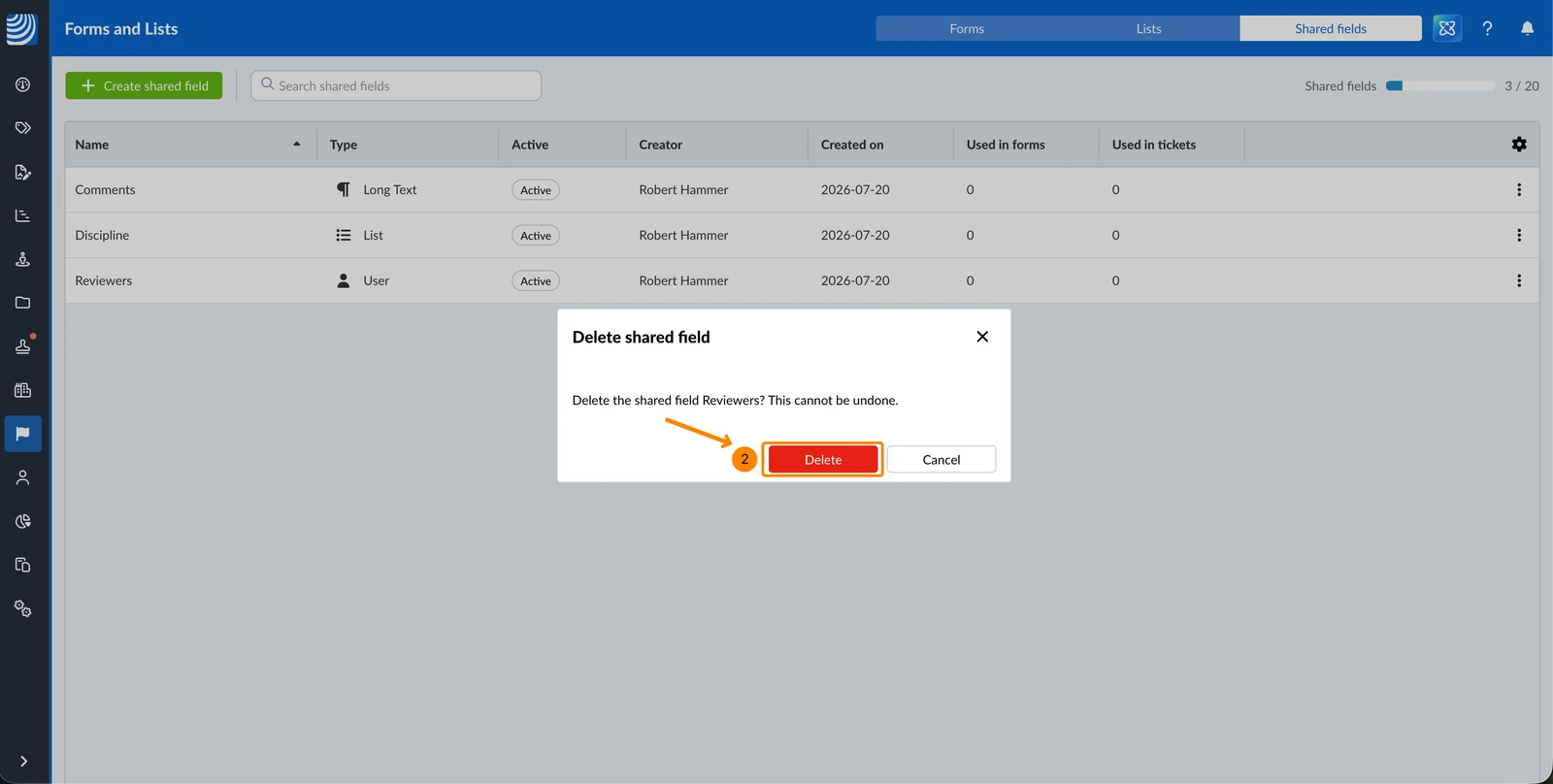Open the user profile sidebar icon
Image resolution: width=1553 pixels, height=784 pixels.
pyautogui.click(x=23, y=477)
